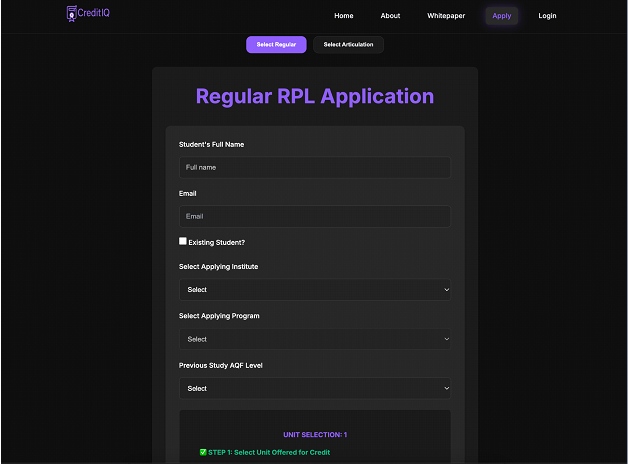This screenshot has width=628, height=464.
Task: Focus the Student's Full Name field
Action: click(314, 167)
